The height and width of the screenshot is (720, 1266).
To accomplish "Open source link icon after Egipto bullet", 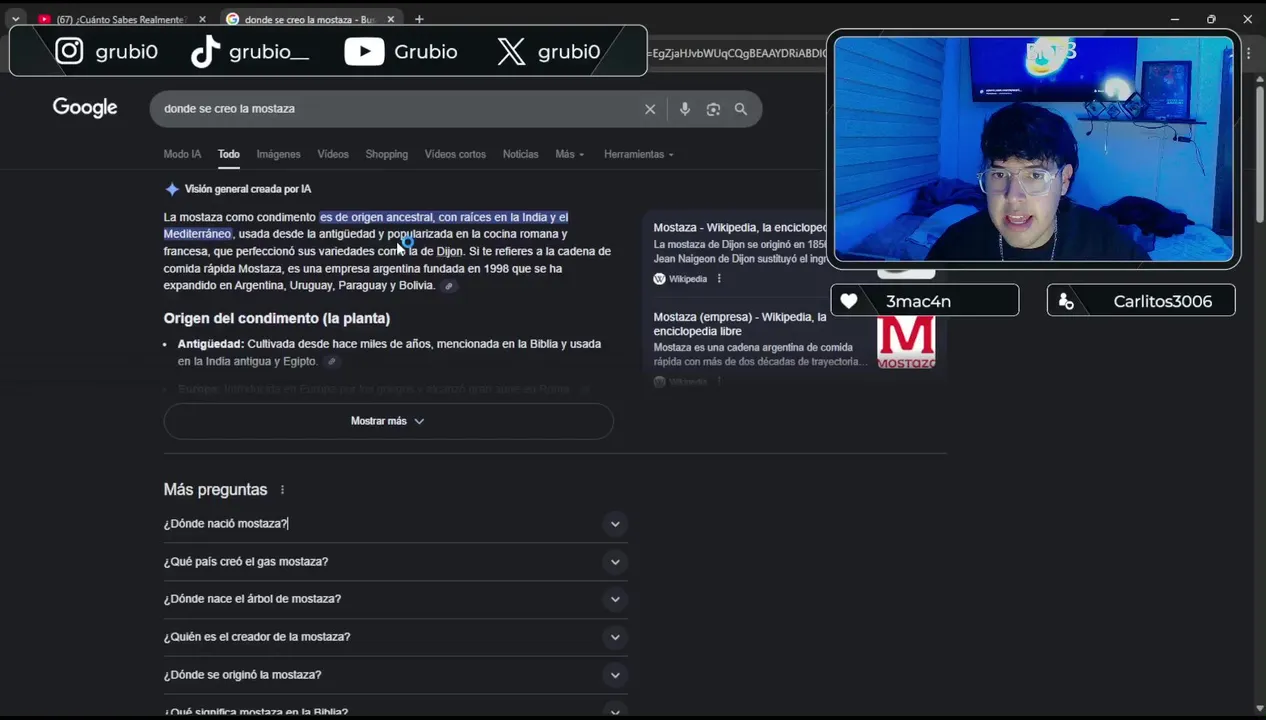I will (x=331, y=362).
